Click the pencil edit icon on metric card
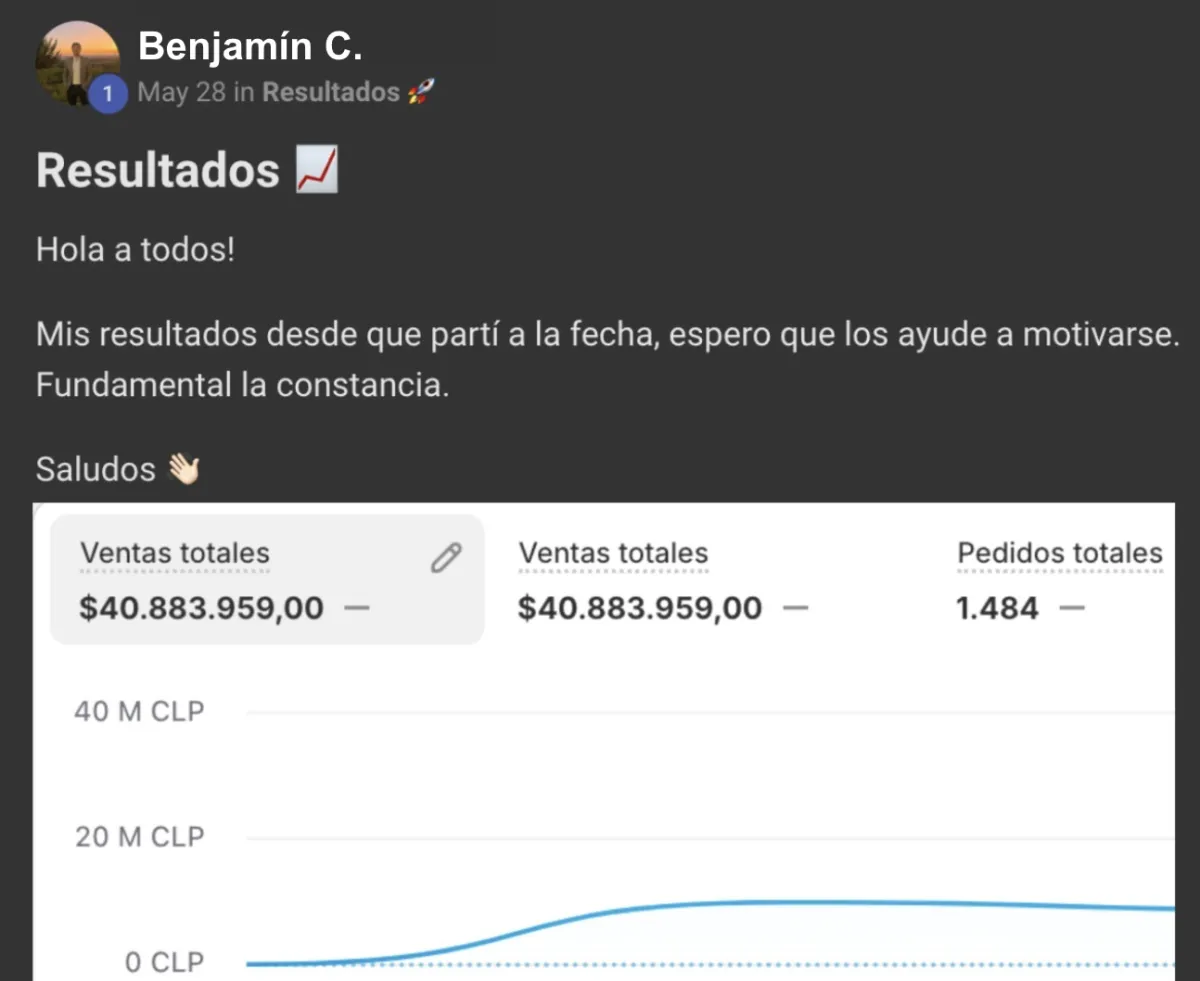Image resolution: width=1200 pixels, height=981 pixels. [446, 558]
